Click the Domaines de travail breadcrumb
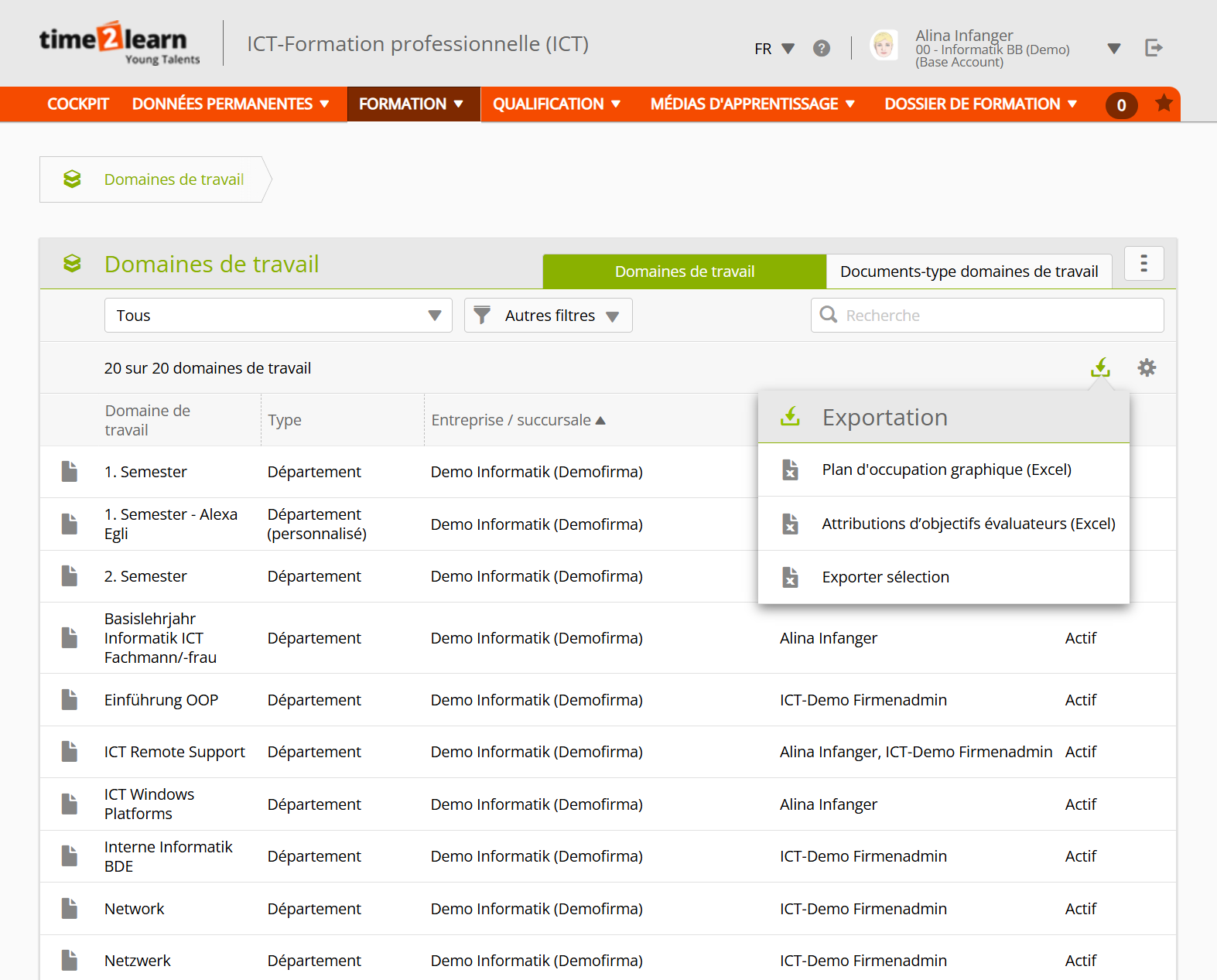This screenshot has width=1217, height=980. tap(173, 179)
